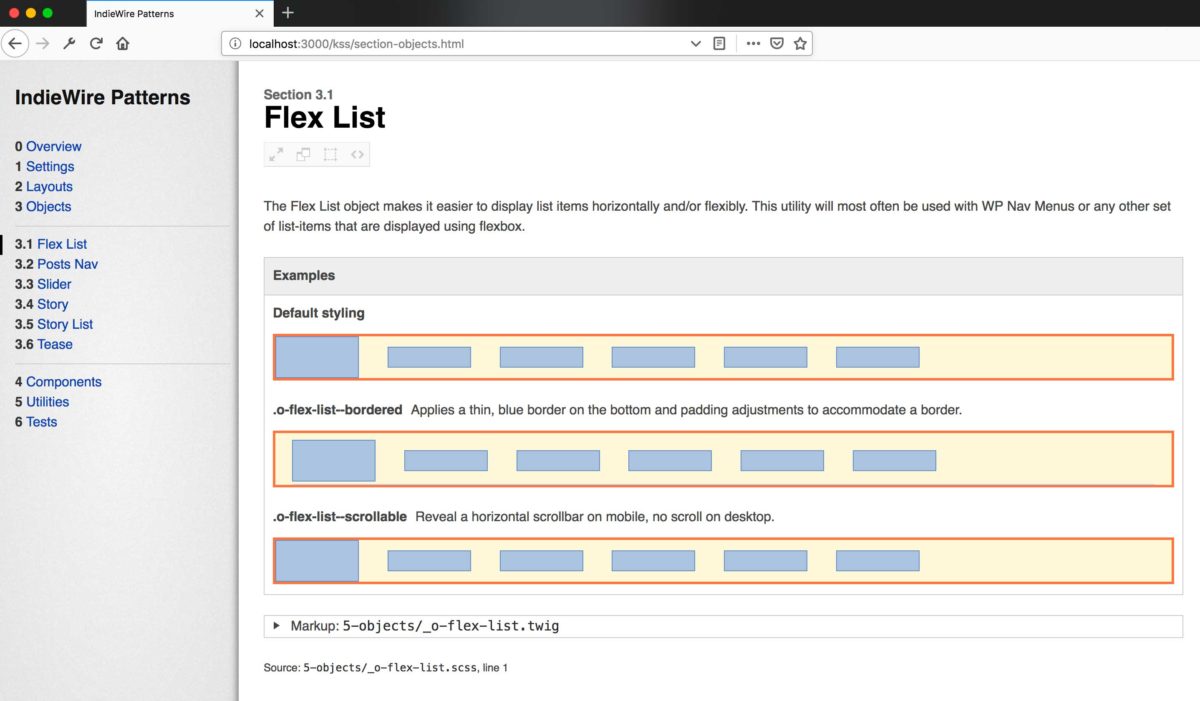Open address bar history dropdown arrow

tap(696, 44)
